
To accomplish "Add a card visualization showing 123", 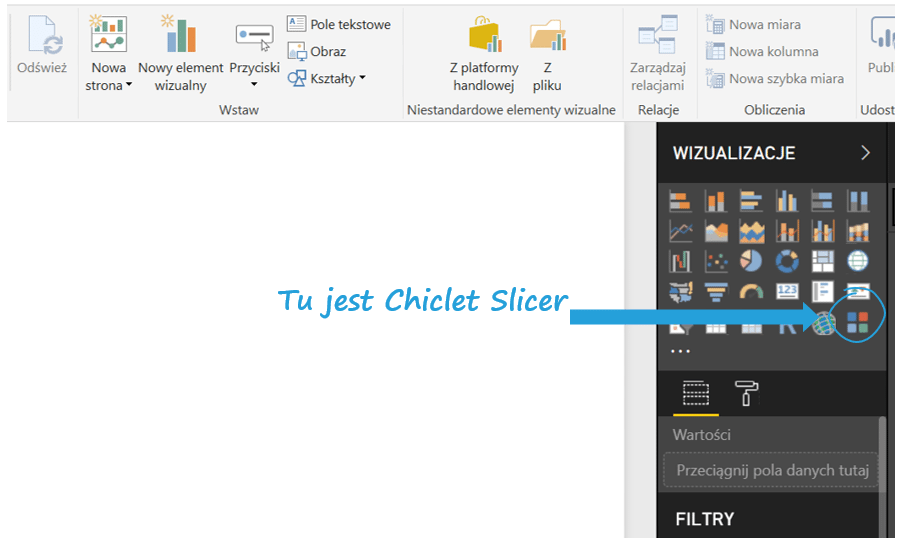I will (x=788, y=292).
